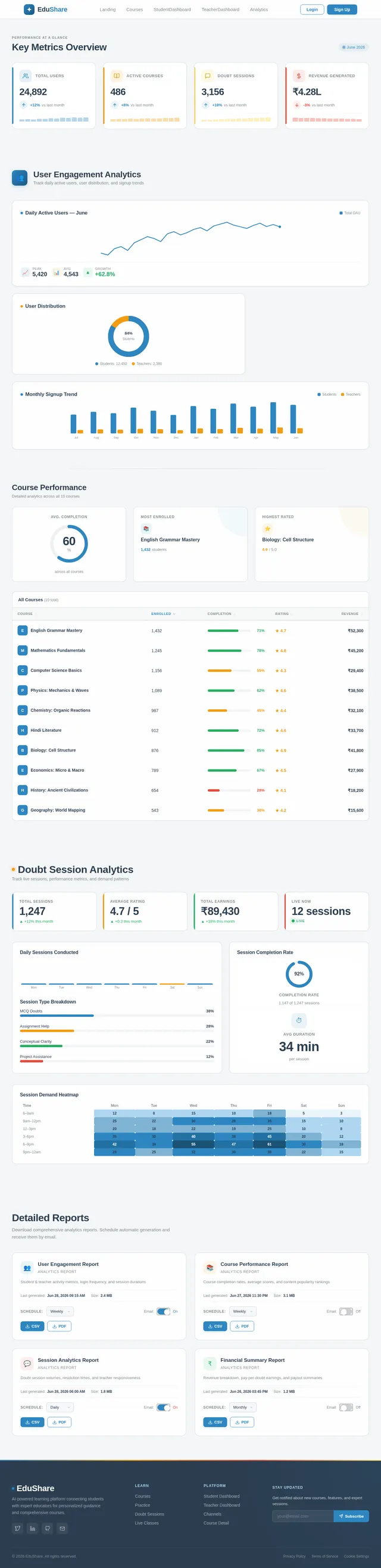Click the User Distribution donut chart
Image resolution: width=381 pixels, height=1568 pixels.
point(128,336)
